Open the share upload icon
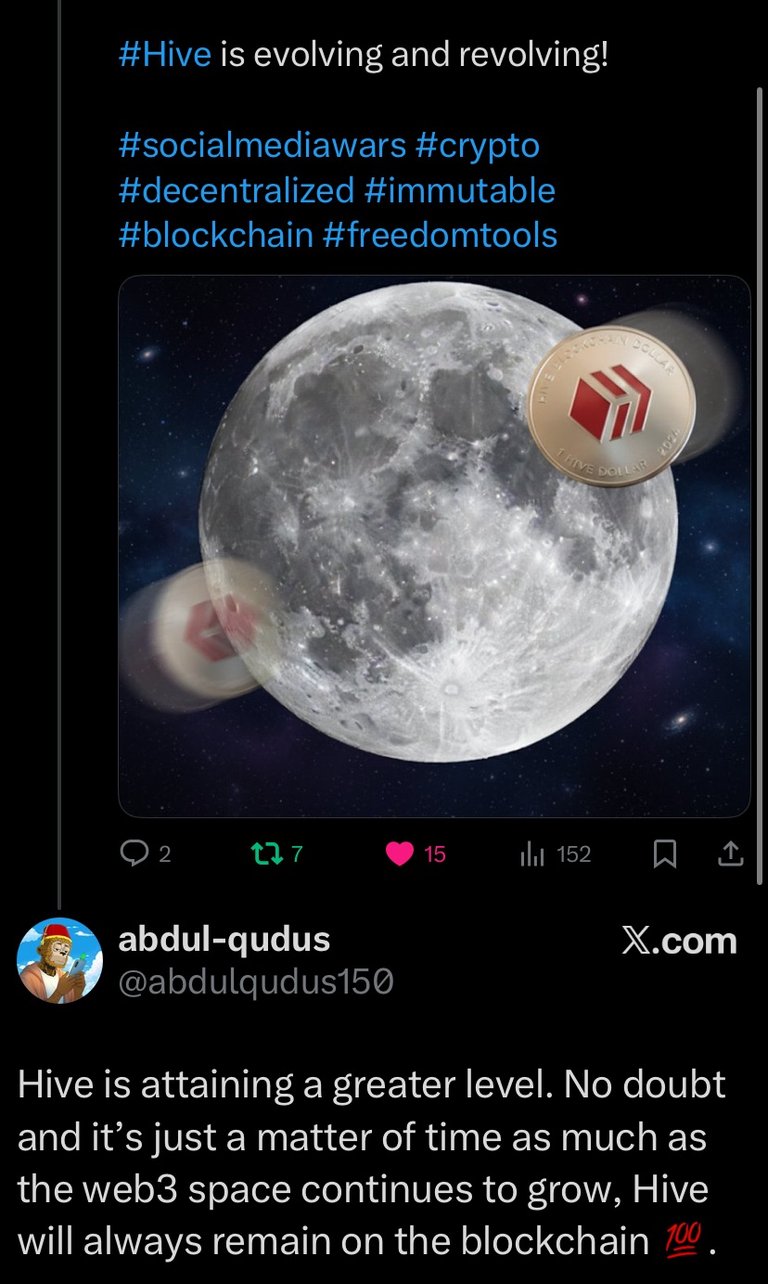The height and width of the screenshot is (1284, 768). pos(731,854)
